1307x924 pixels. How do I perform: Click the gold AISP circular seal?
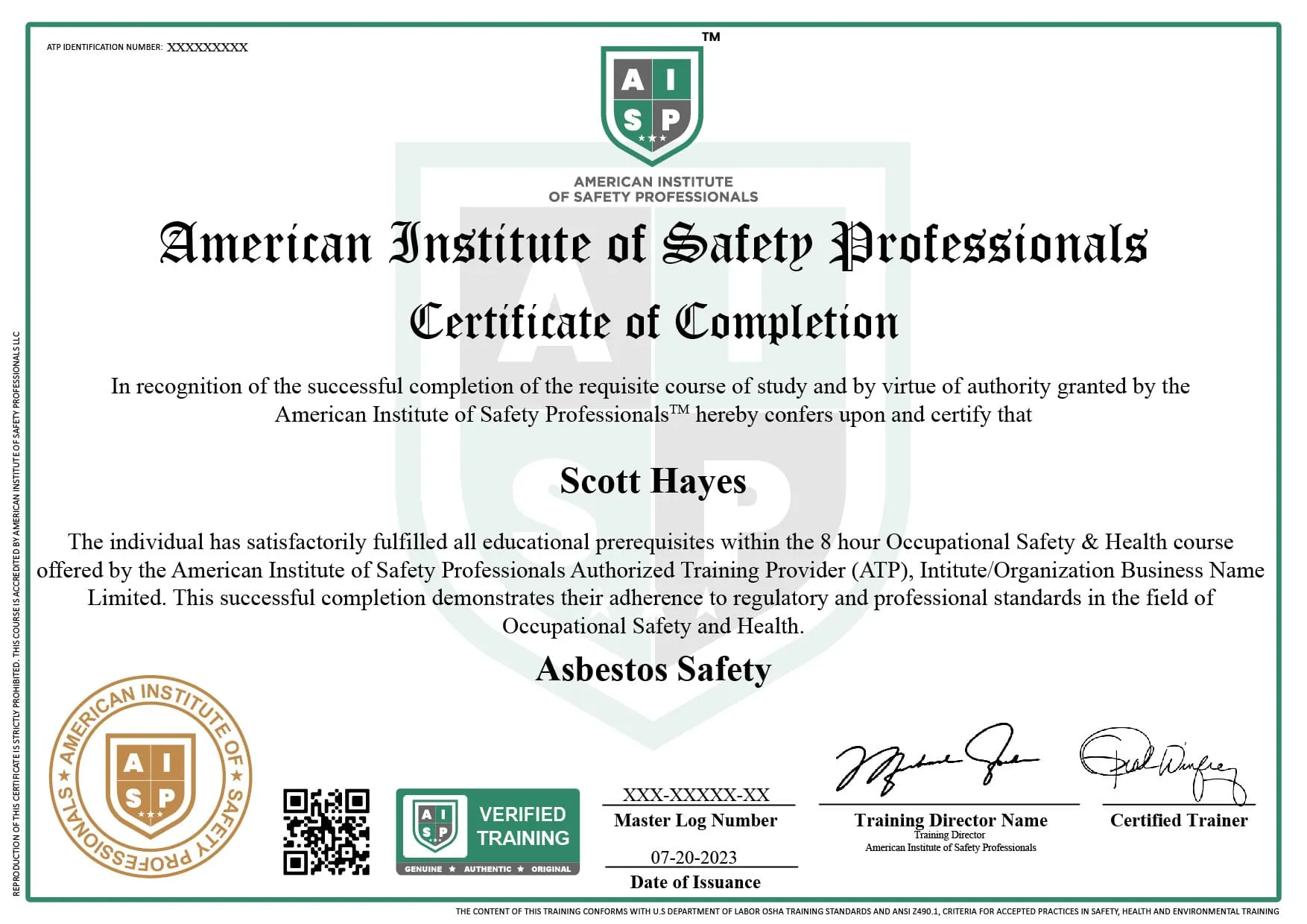(151, 776)
